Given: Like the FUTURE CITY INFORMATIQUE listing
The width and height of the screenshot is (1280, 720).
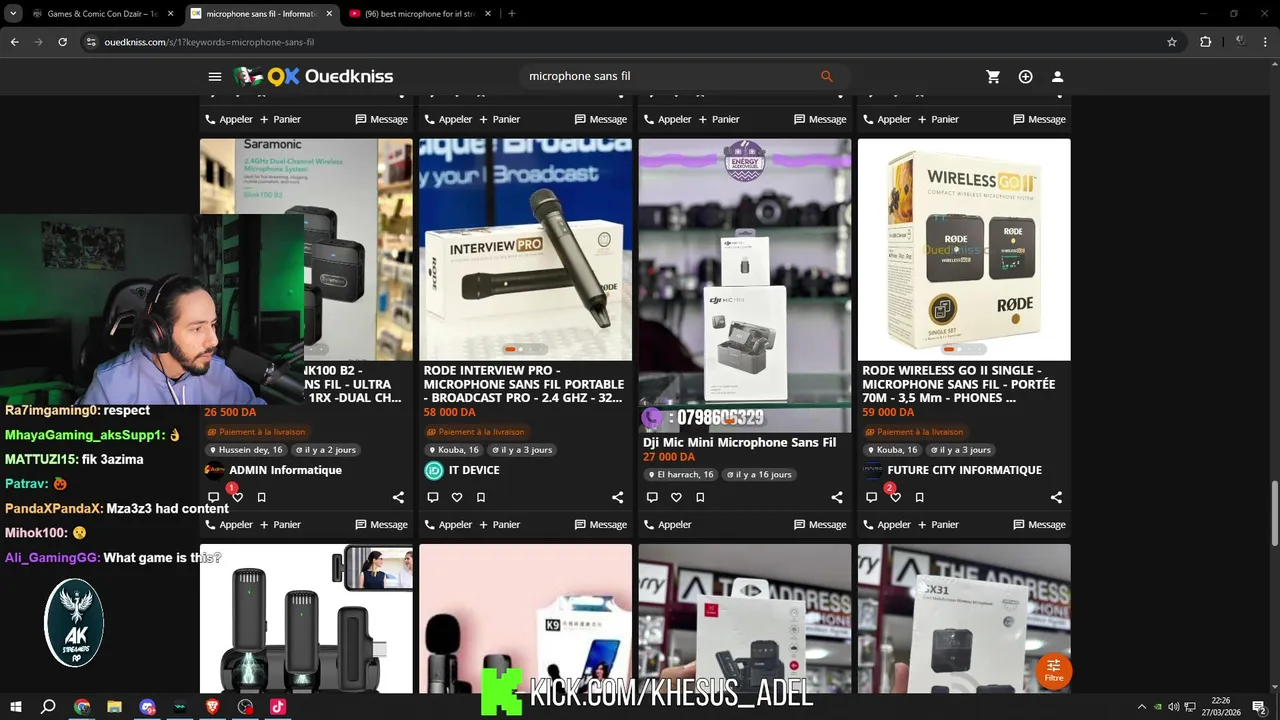Looking at the screenshot, I should 895,497.
